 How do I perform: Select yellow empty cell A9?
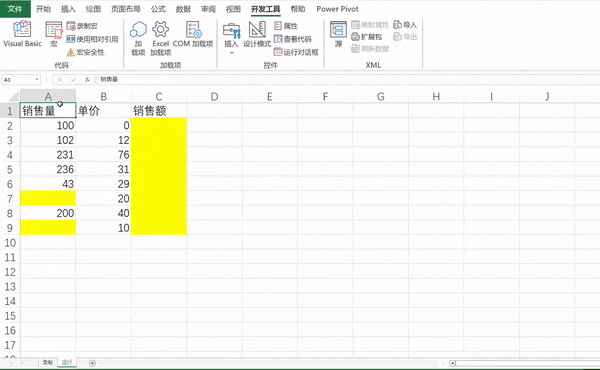(48, 228)
